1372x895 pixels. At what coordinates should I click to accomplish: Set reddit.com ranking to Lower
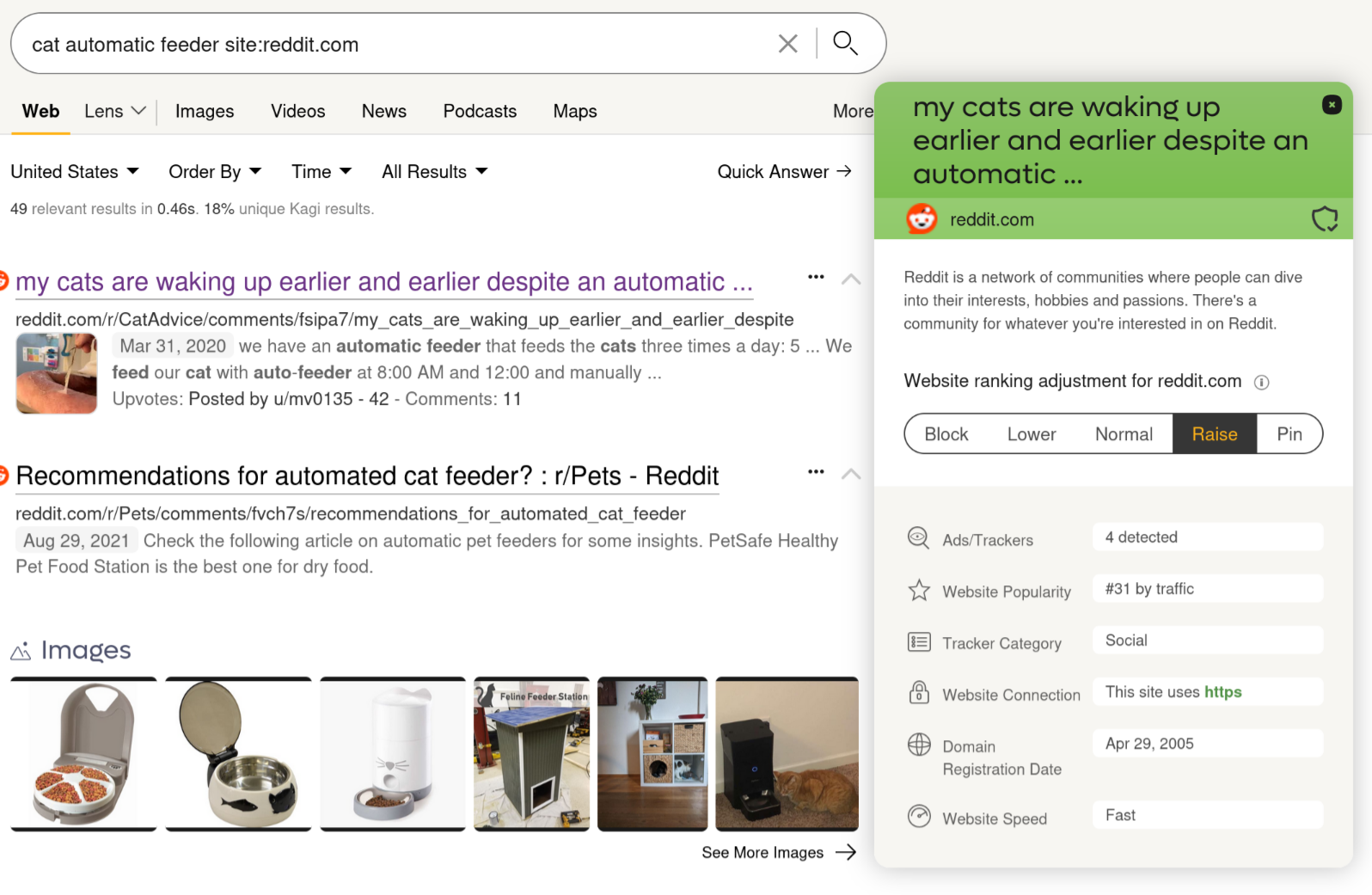click(x=1031, y=434)
